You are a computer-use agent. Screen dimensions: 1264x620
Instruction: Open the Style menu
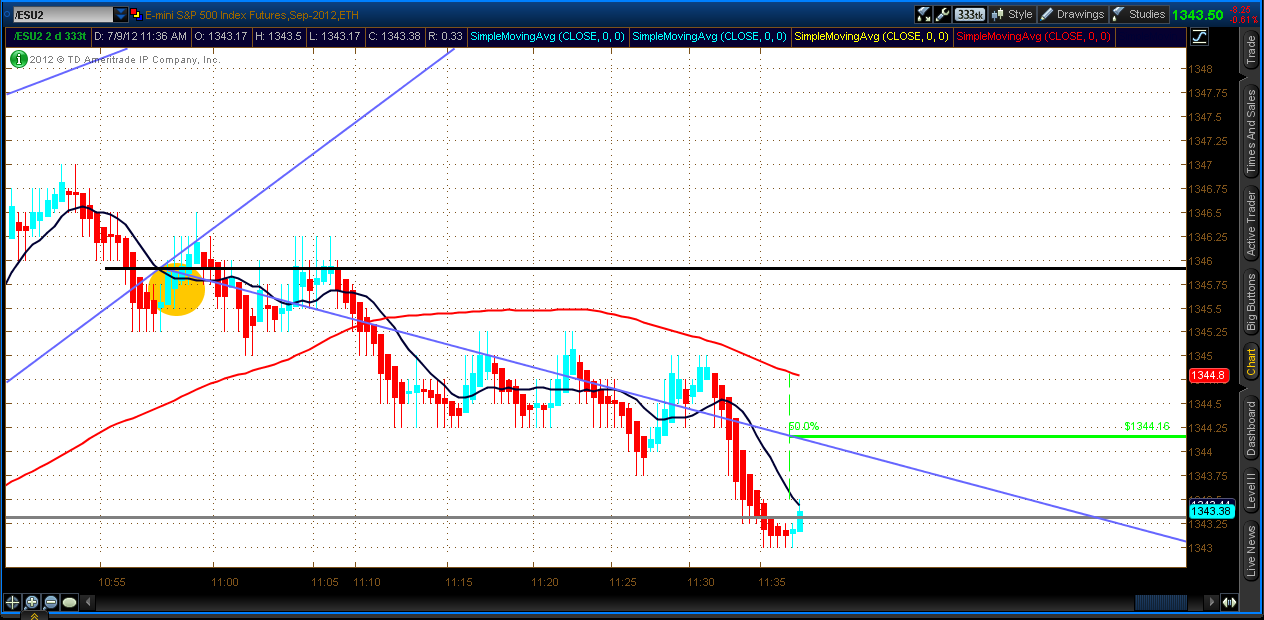point(1011,14)
